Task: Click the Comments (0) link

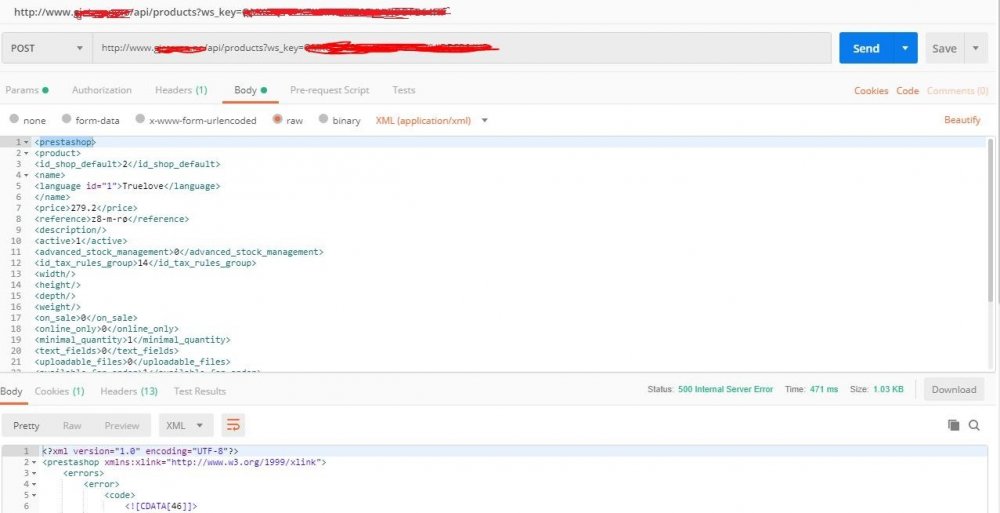Action: pyautogui.click(x=957, y=91)
